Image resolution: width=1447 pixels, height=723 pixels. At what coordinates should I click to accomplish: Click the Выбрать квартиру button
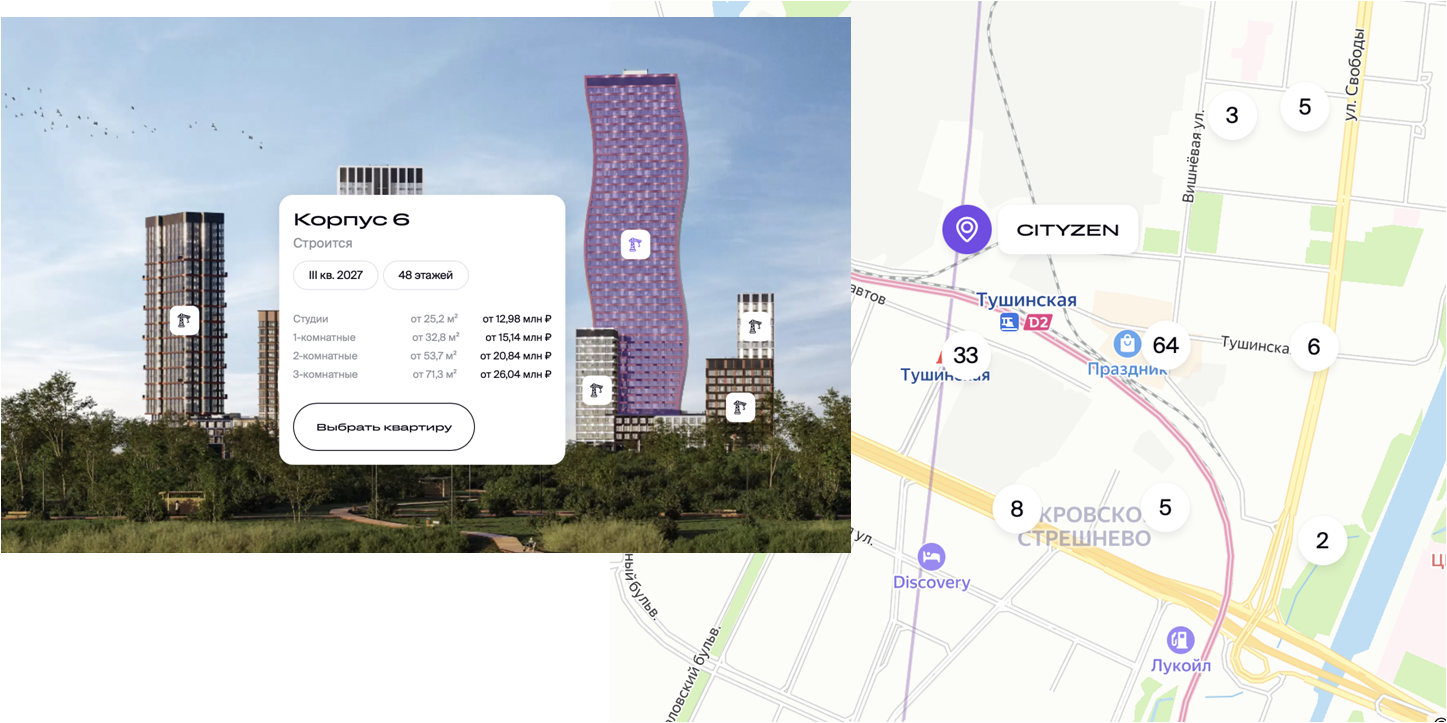point(384,427)
